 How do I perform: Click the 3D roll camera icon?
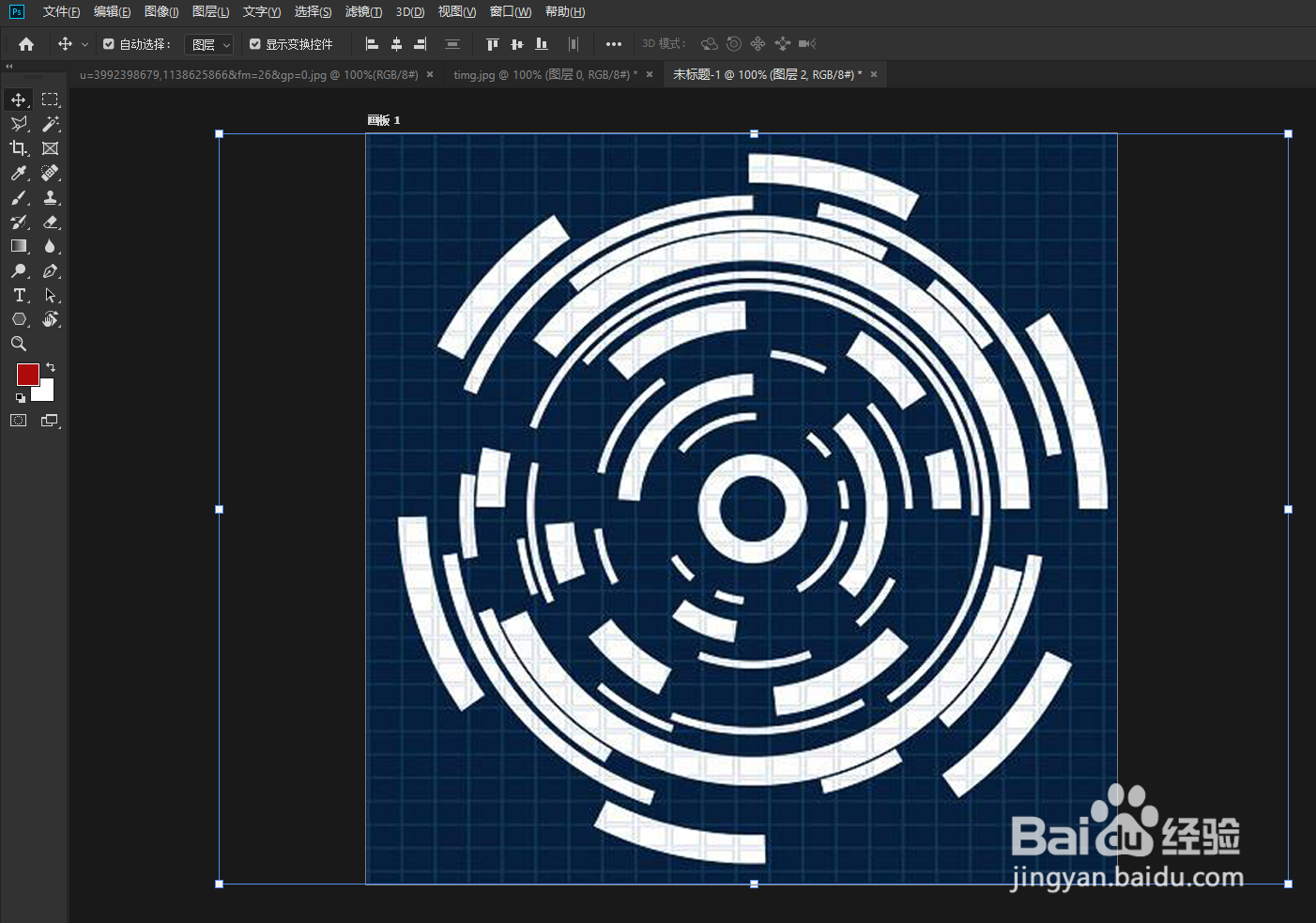734,44
